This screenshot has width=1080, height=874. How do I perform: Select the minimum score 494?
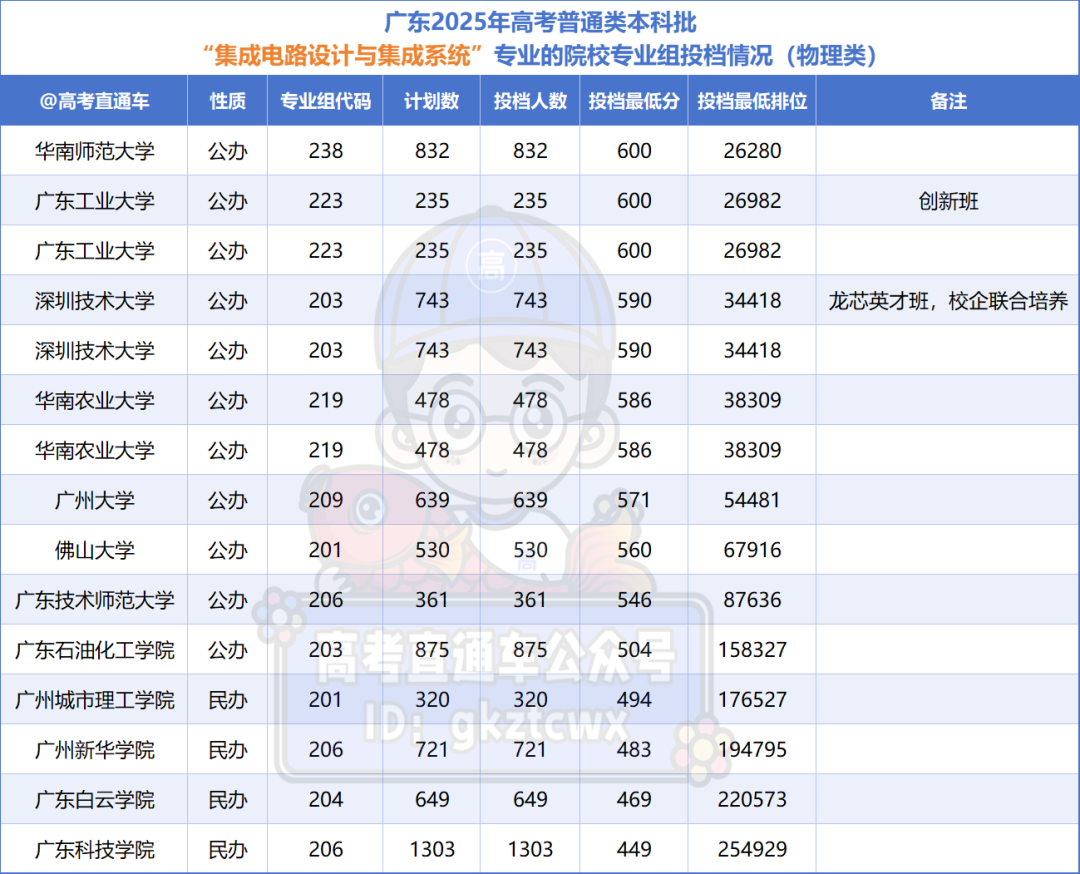(634, 700)
